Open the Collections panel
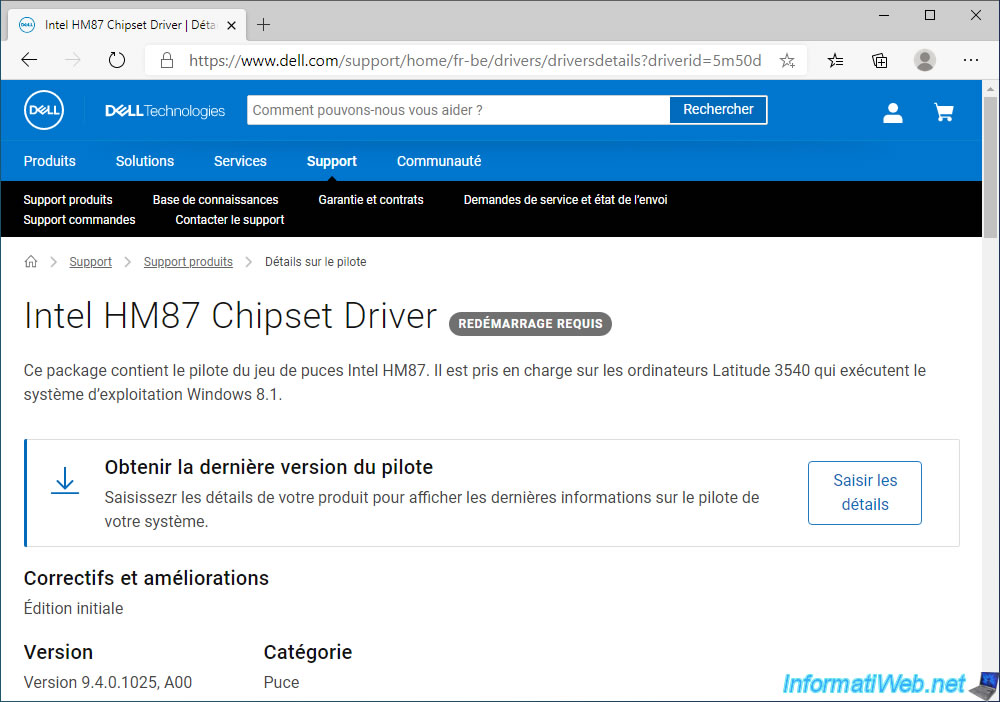Image resolution: width=1000 pixels, height=702 pixels. 880,61
